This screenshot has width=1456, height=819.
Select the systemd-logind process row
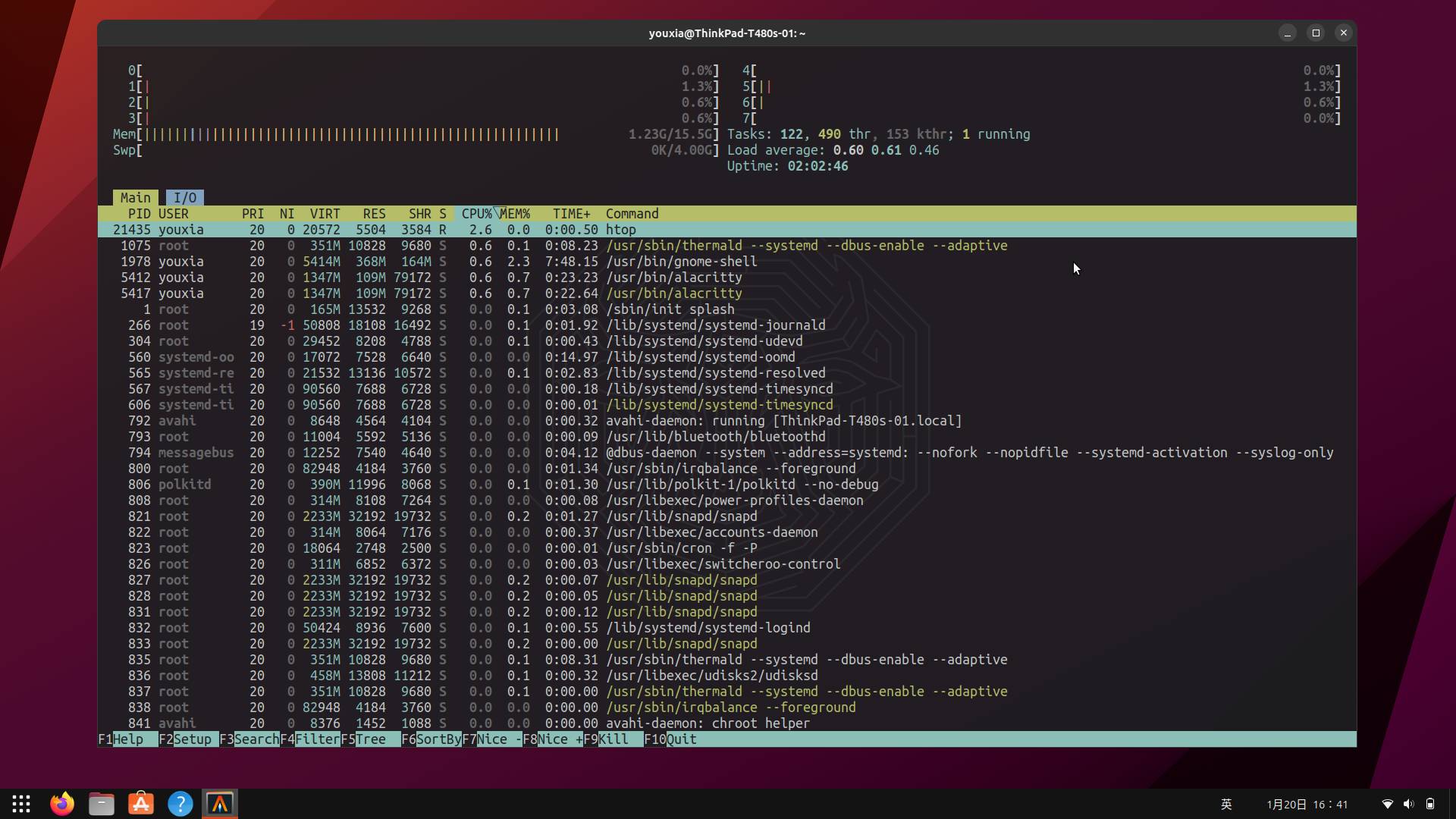[727, 628]
